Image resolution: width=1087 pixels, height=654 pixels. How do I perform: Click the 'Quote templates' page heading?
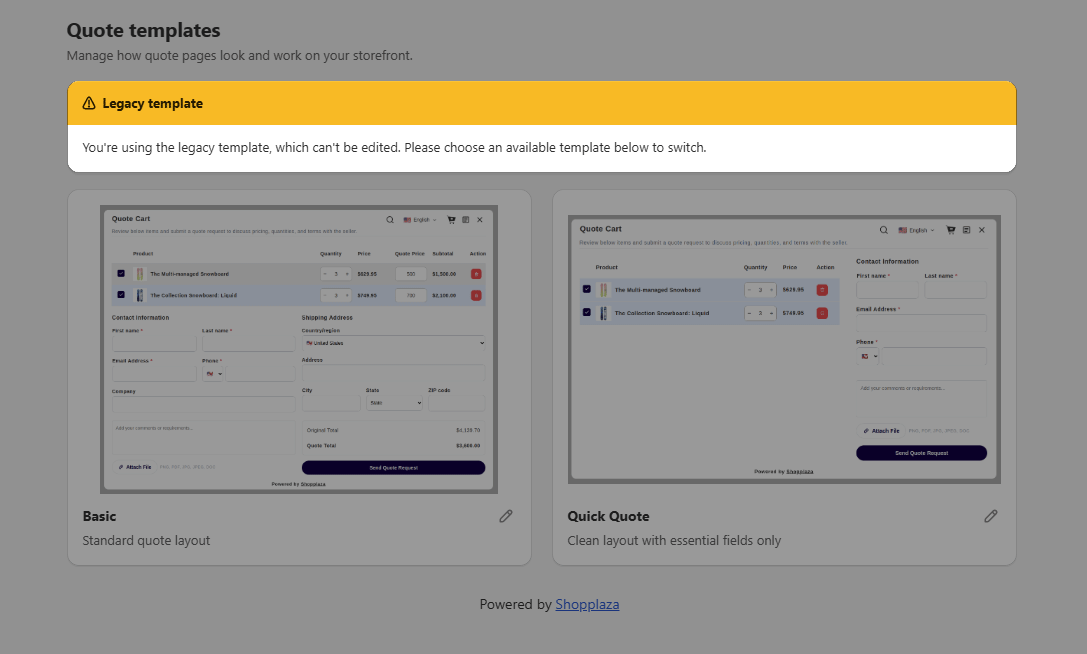point(144,31)
